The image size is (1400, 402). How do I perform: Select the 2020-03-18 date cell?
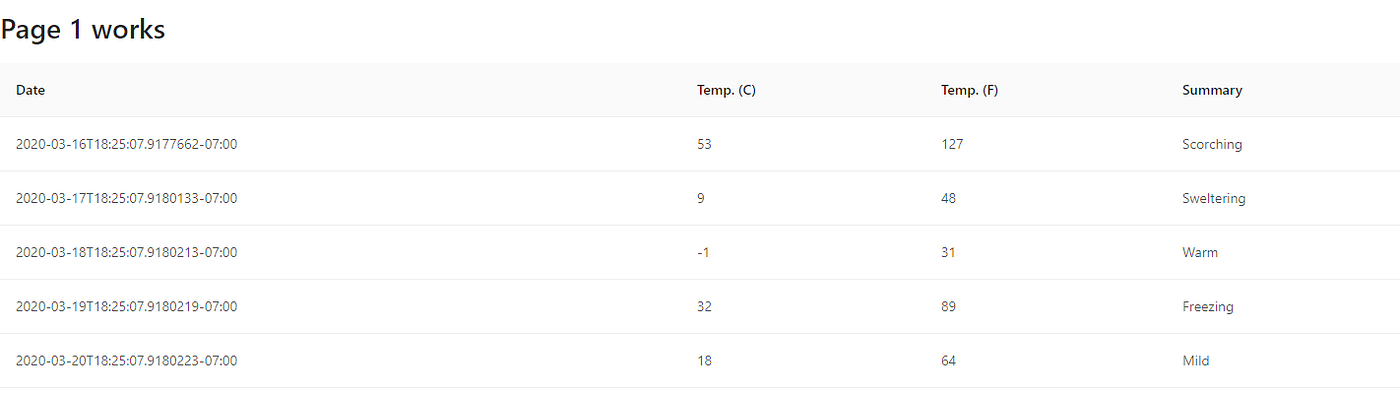point(126,252)
